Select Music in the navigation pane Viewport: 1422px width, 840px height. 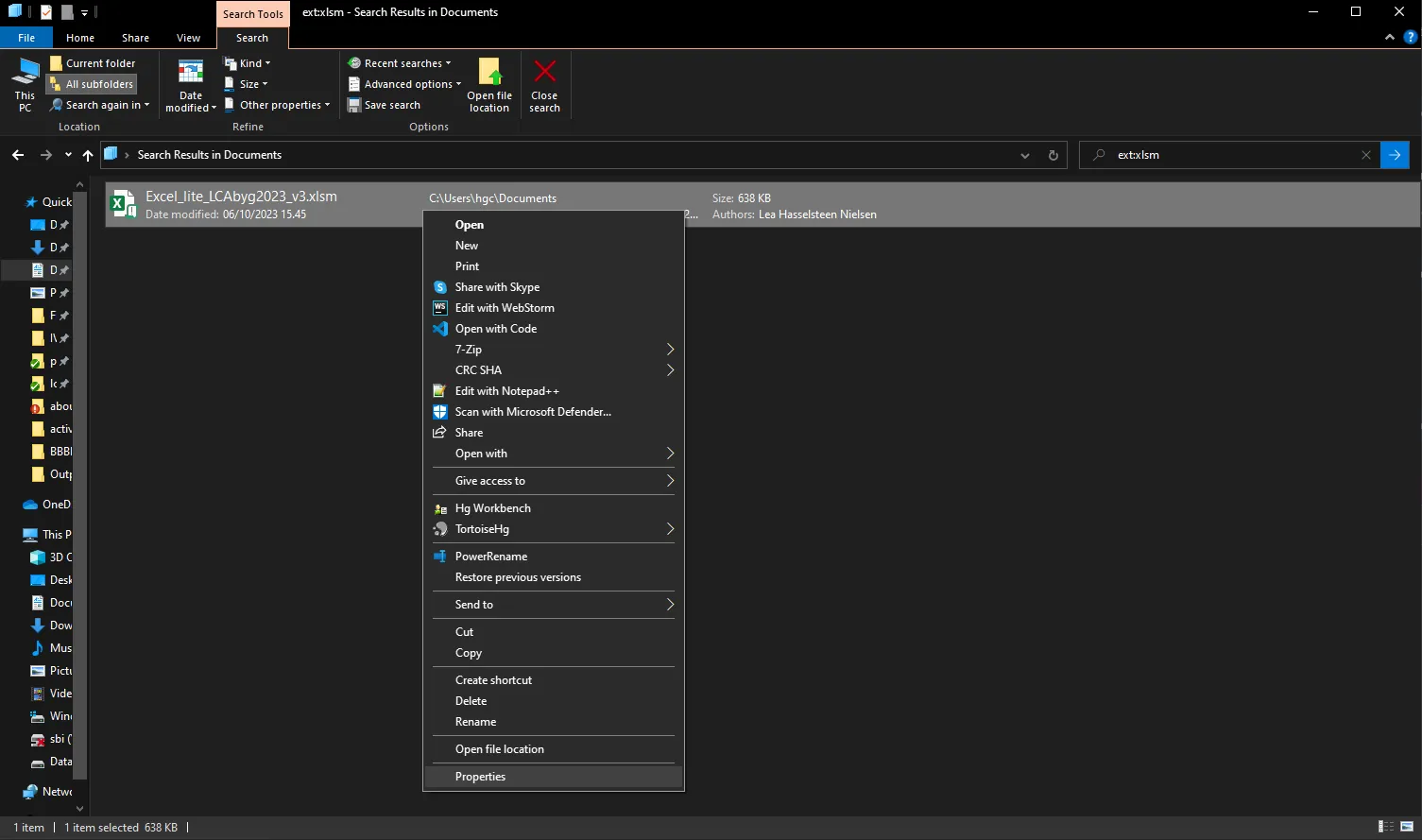[x=52, y=648]
